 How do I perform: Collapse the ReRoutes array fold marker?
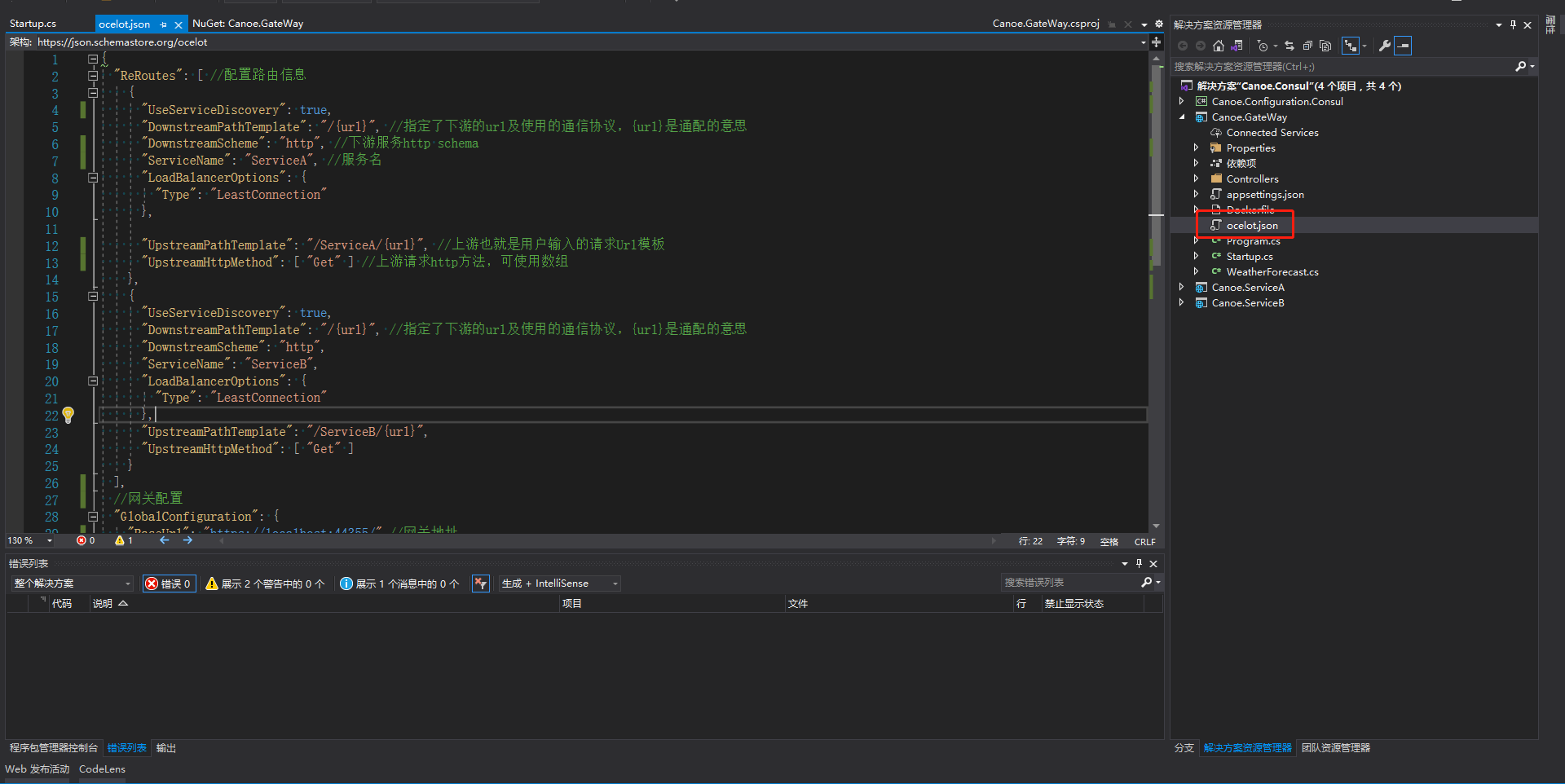[x=93, y=76]
